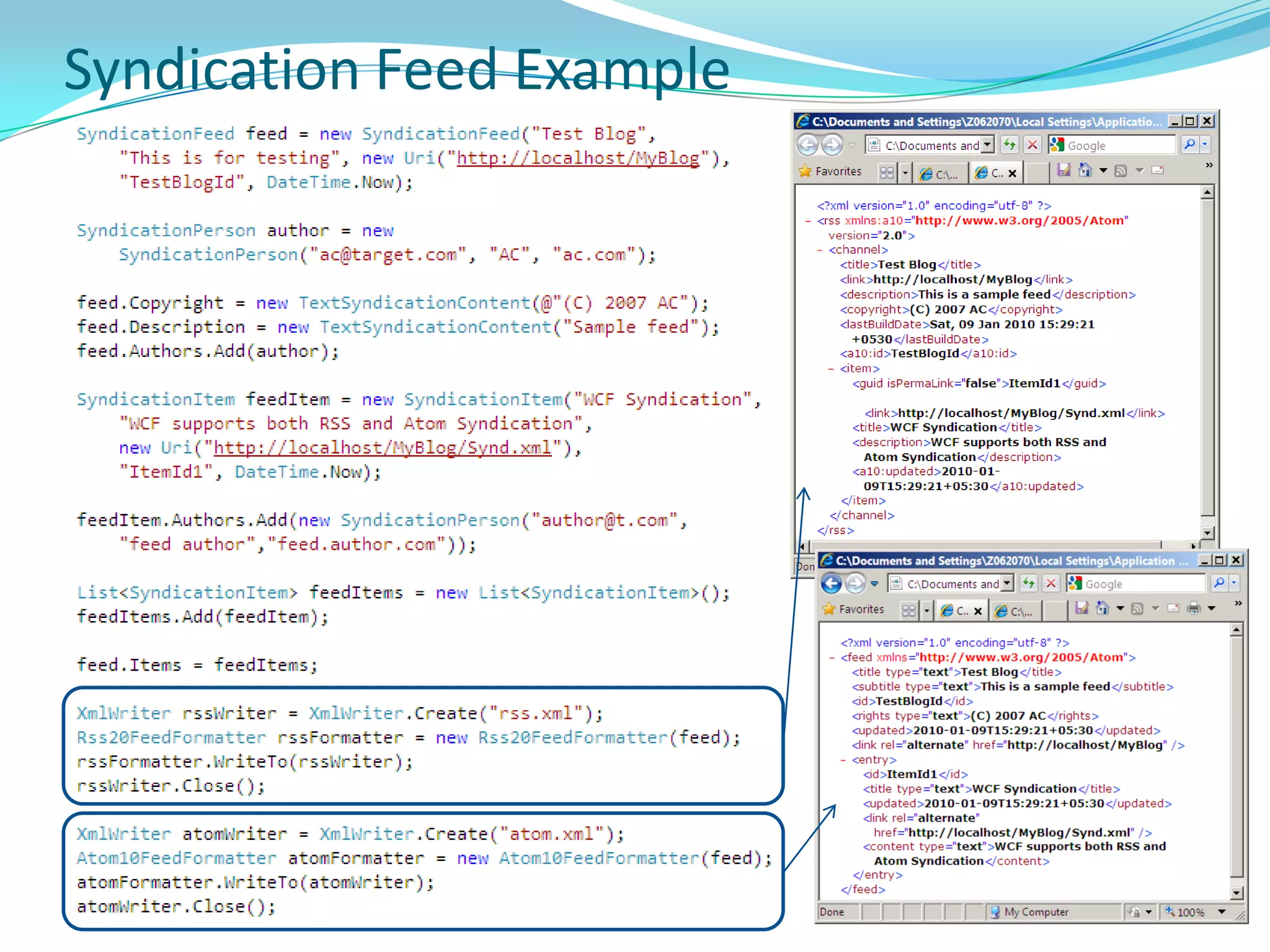
Task: Click the Home icon in the RSS window toolbar
Action: 1085,170
